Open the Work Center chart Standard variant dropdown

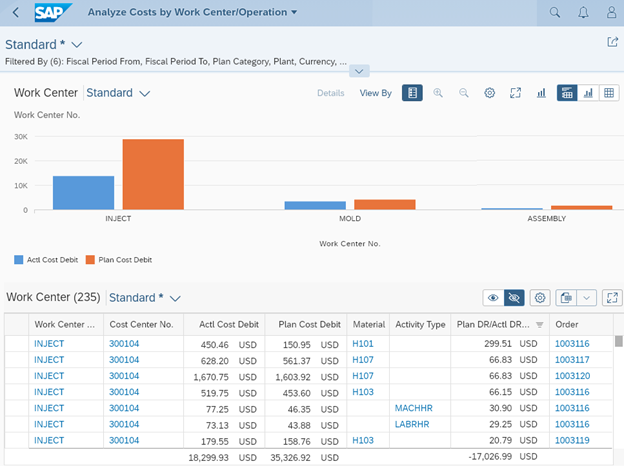pyautogui.click(x=145, y=93)
